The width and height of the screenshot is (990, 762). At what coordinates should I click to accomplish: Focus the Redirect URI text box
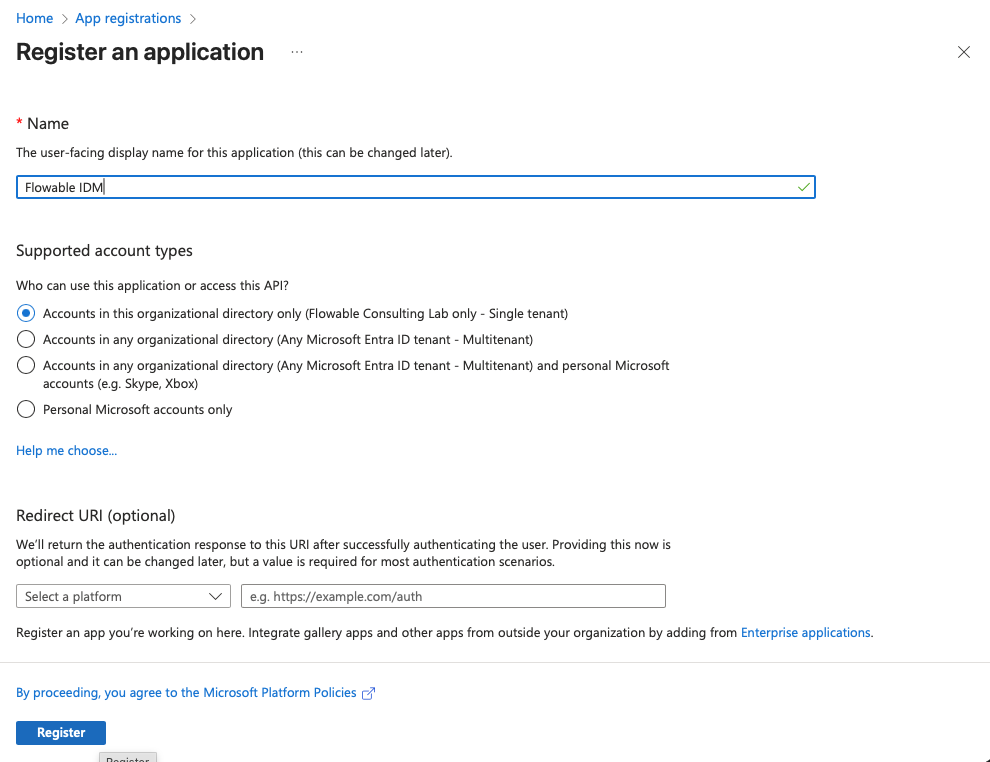[453, 596]
